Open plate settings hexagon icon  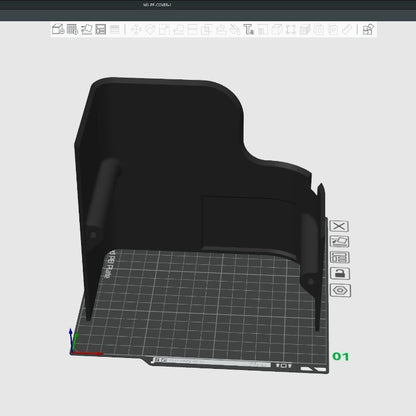[340, 290]
